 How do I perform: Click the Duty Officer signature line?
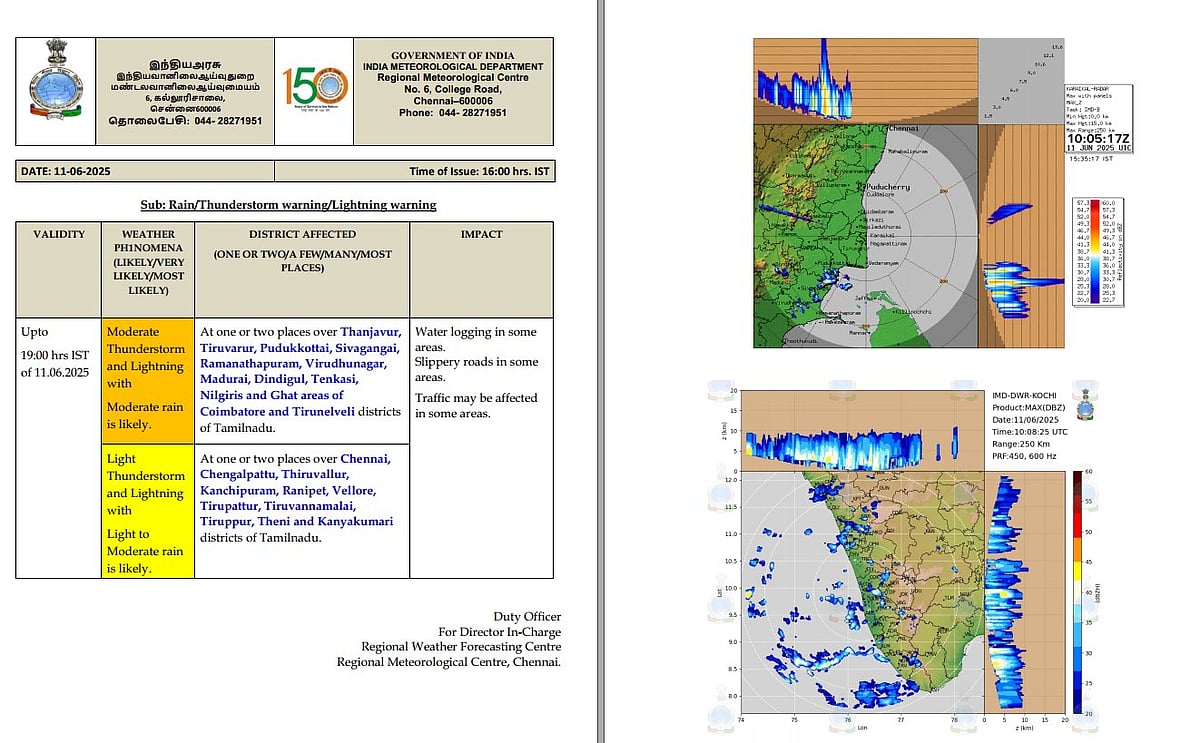[x=526, y=616]
